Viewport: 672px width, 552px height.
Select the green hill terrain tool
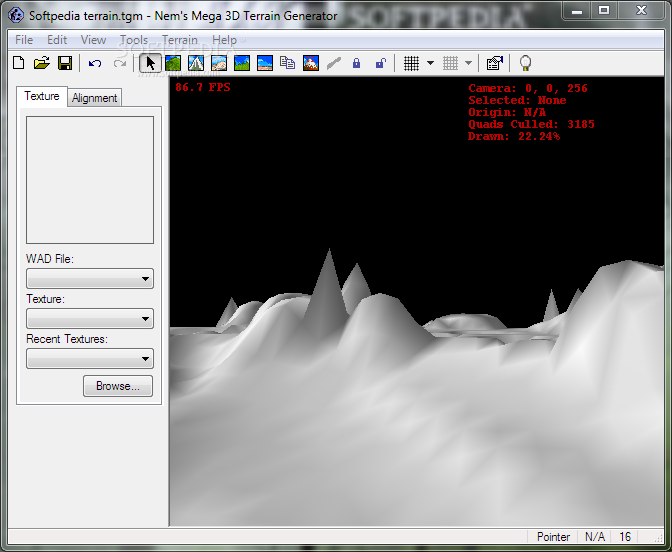[x=173, y=63]
